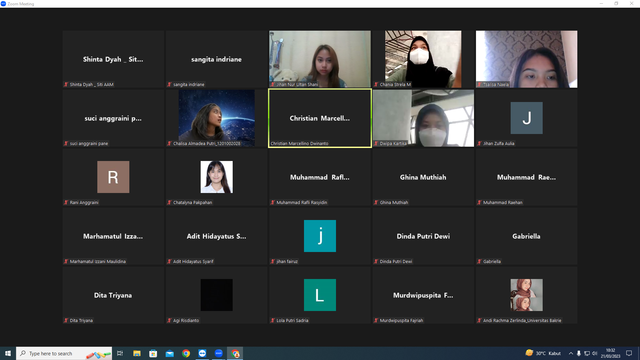Click the muted mic icon beside Ghina Muthiah
The image size is (640, 360).
(376, 202)
